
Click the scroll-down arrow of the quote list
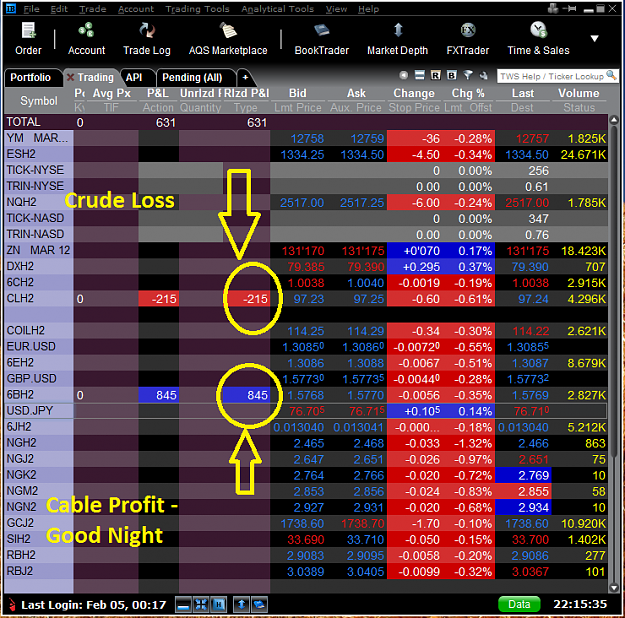tap(613, 588)
